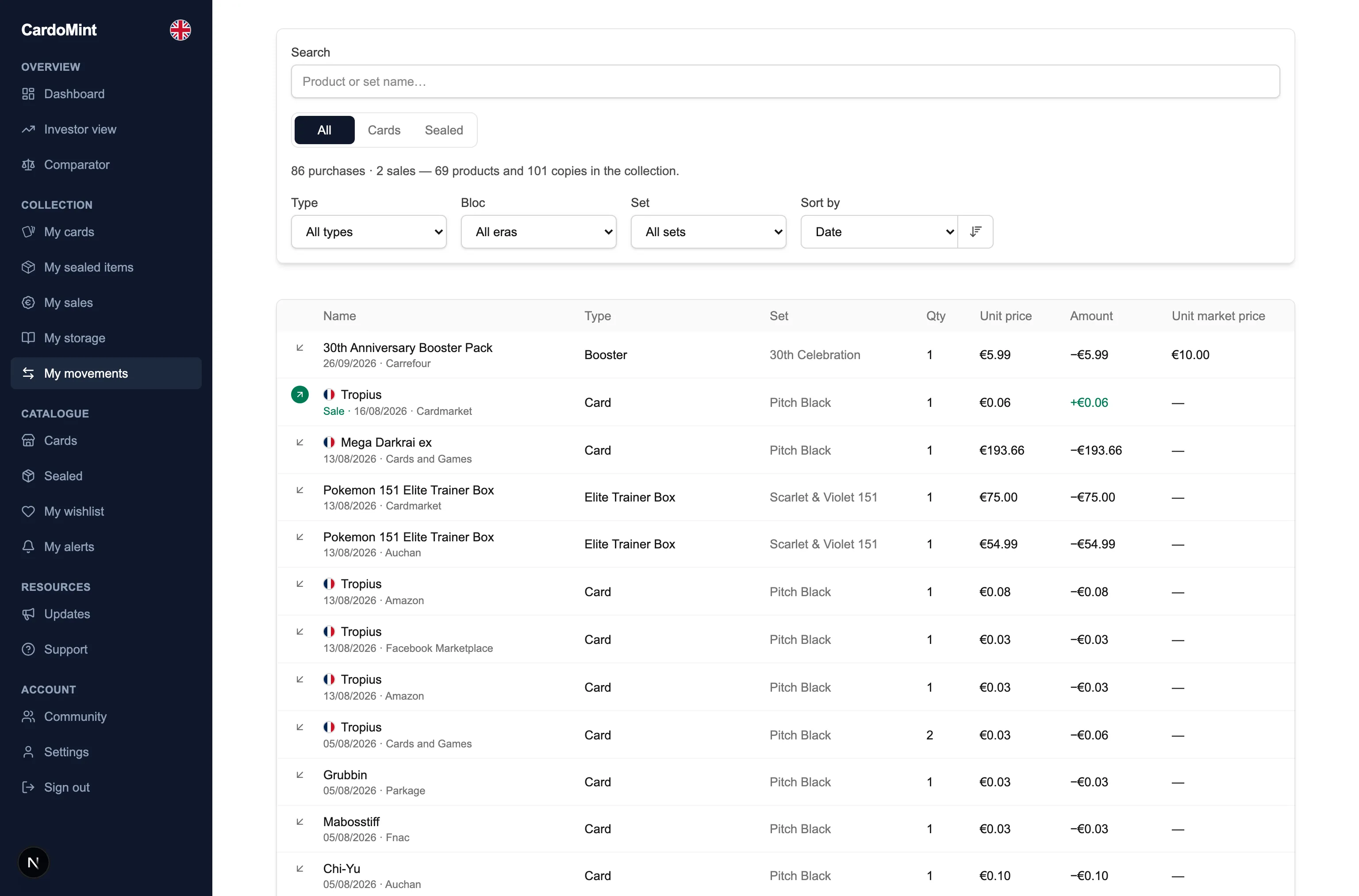Click the My cards icon
This screenshot has width=1359, height=896.
click(x=28, y=232)
